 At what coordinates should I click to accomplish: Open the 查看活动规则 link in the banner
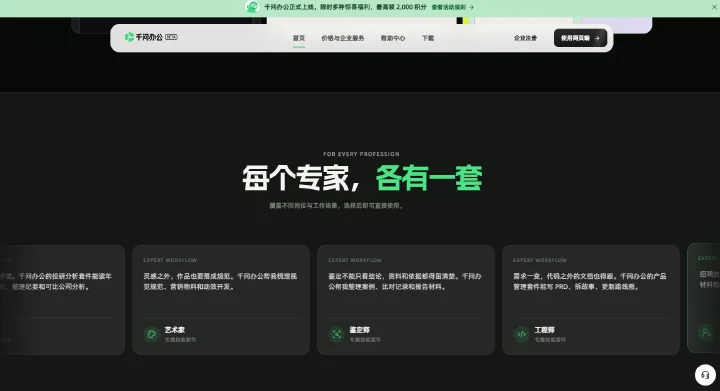click(x=452, y=7)
